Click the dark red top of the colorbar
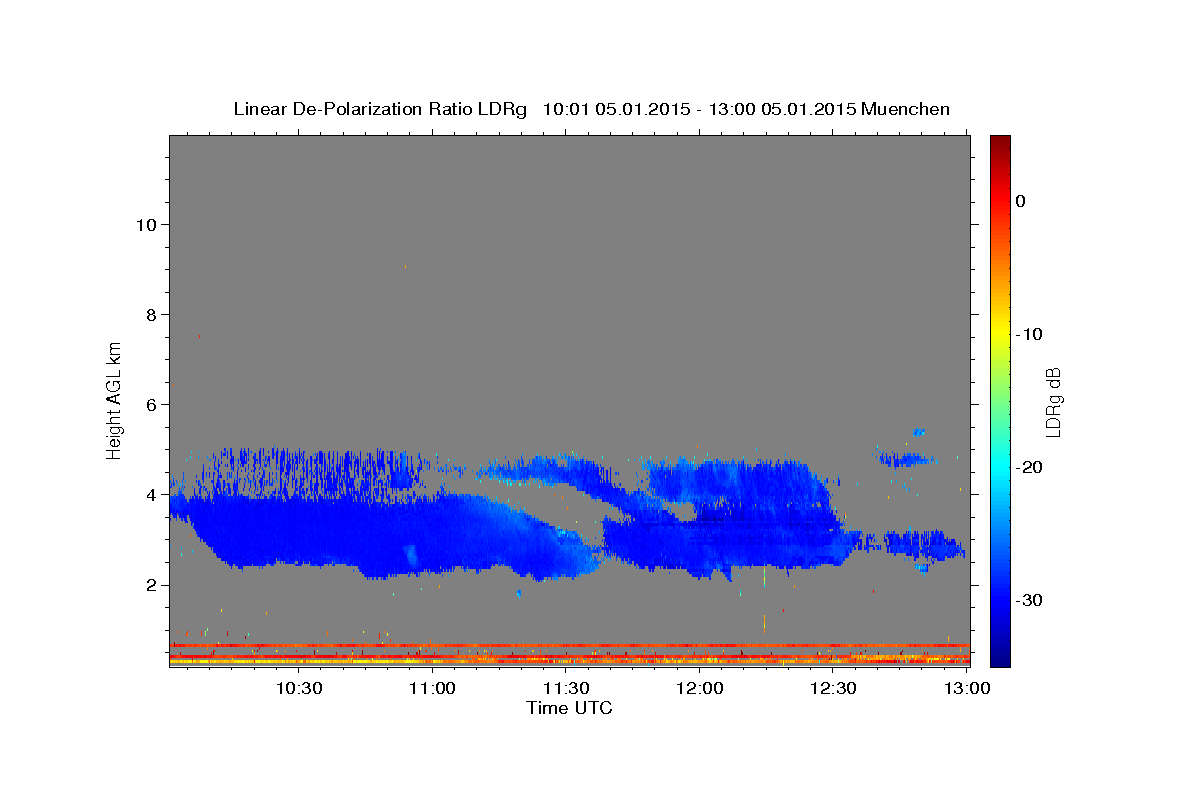 coord(1000,142)
